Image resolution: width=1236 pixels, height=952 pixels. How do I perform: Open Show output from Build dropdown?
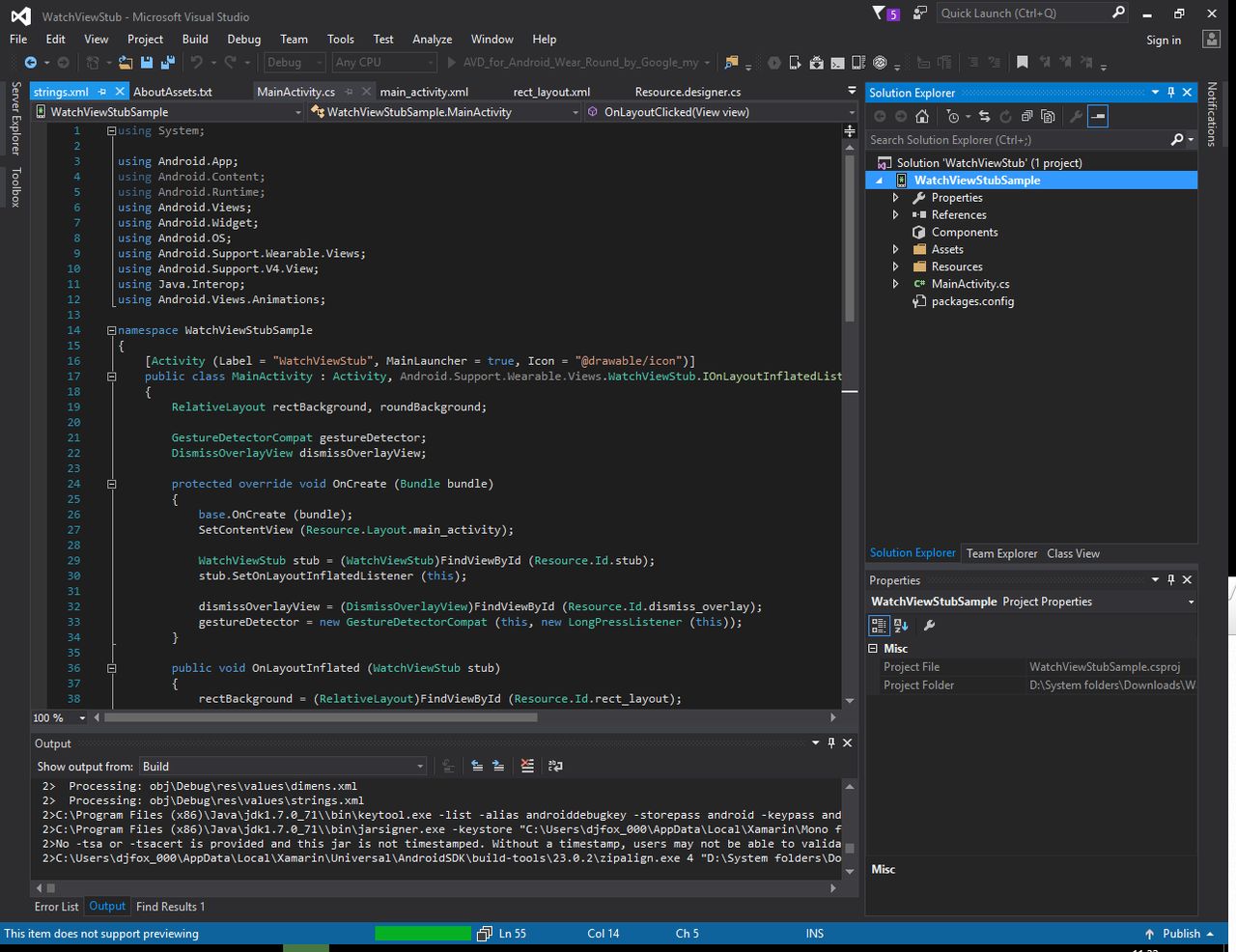(x=284, y=766)
